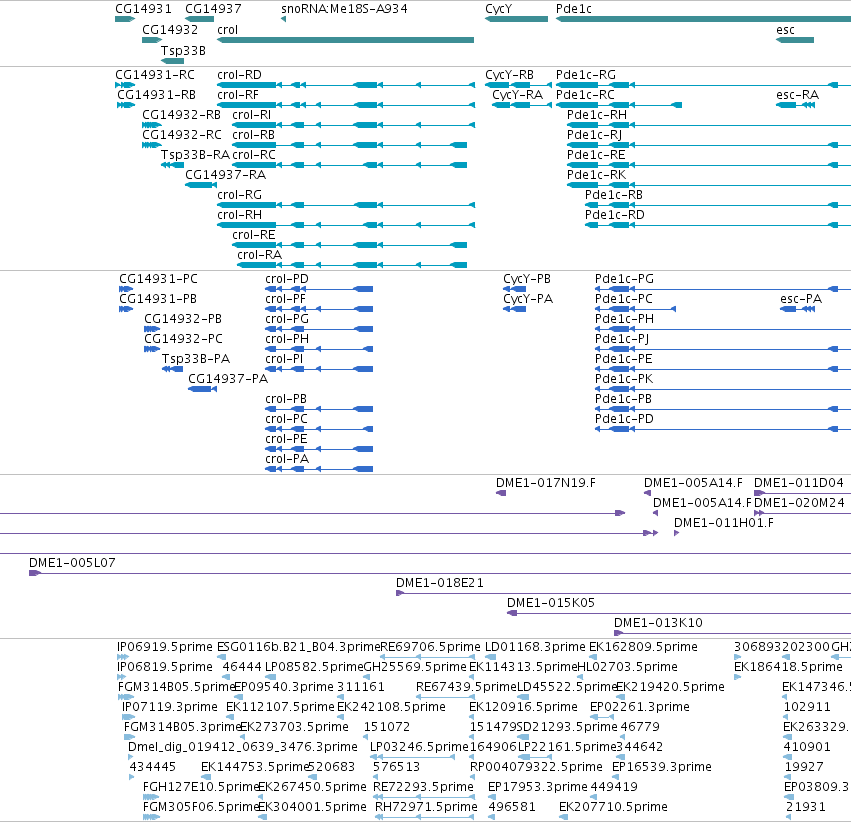This screenshot has height=822, width=851.
Task: Click transcript crol-RH label
Action: [239, 214]
